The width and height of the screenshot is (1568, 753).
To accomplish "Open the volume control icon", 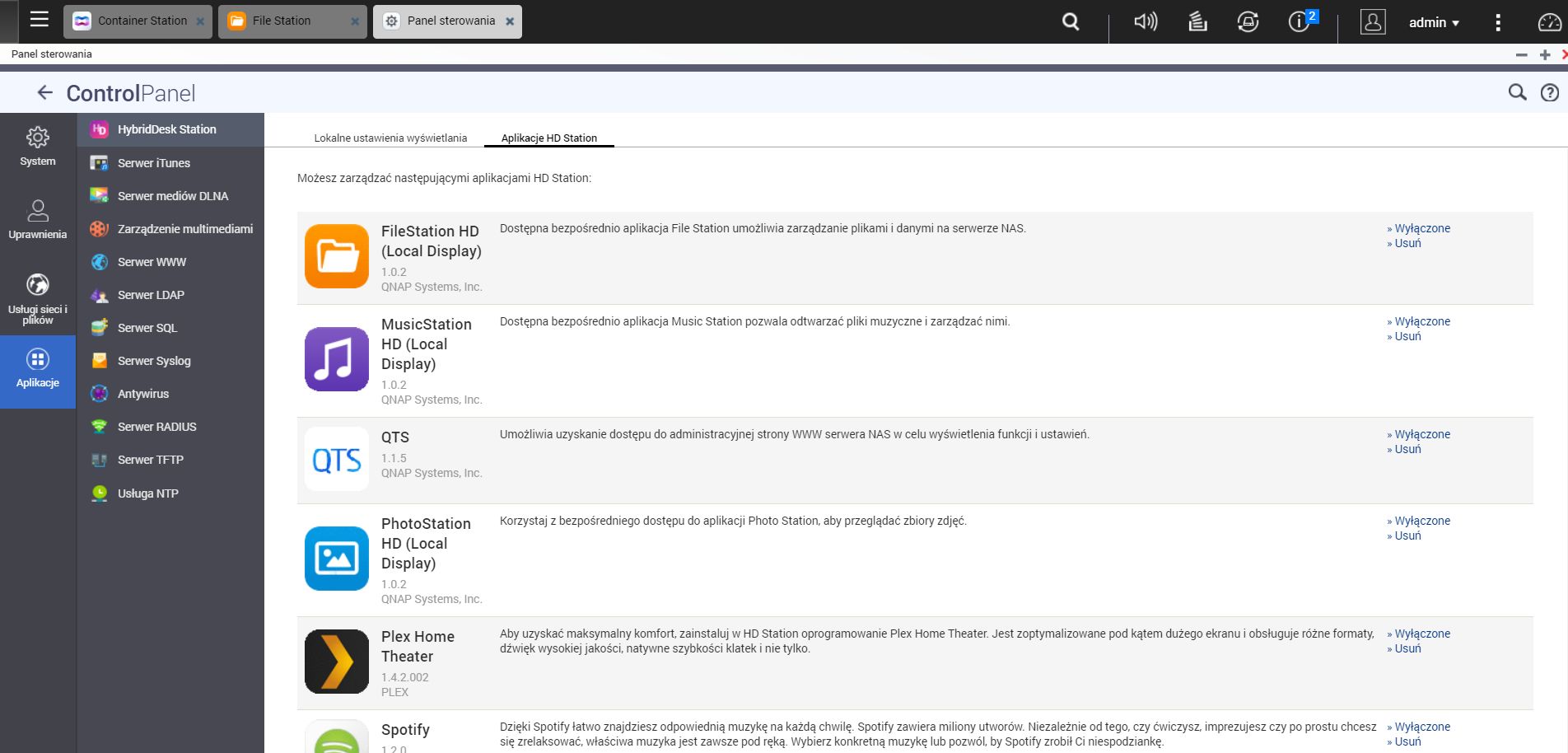I will pos(1146,21).
